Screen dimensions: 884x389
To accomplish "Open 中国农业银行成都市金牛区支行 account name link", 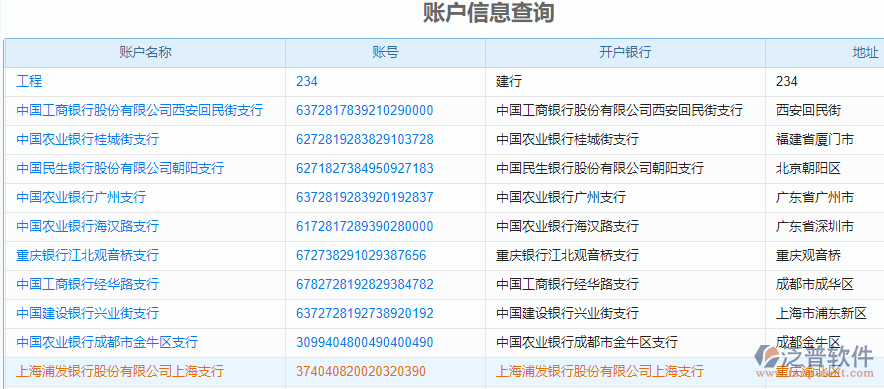I will (107, 342).
